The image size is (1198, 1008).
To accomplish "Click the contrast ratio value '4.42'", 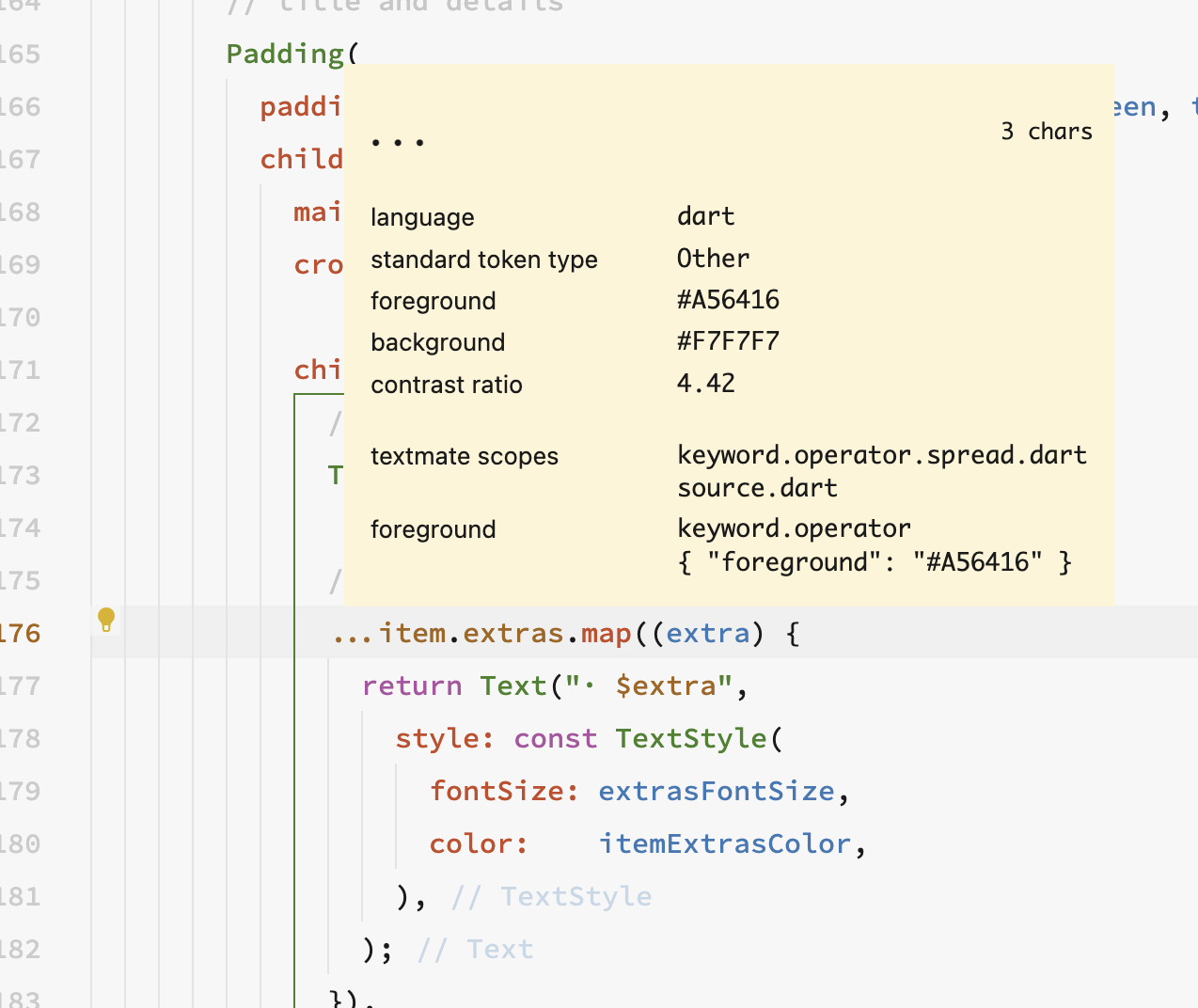I will pos(705,384).
